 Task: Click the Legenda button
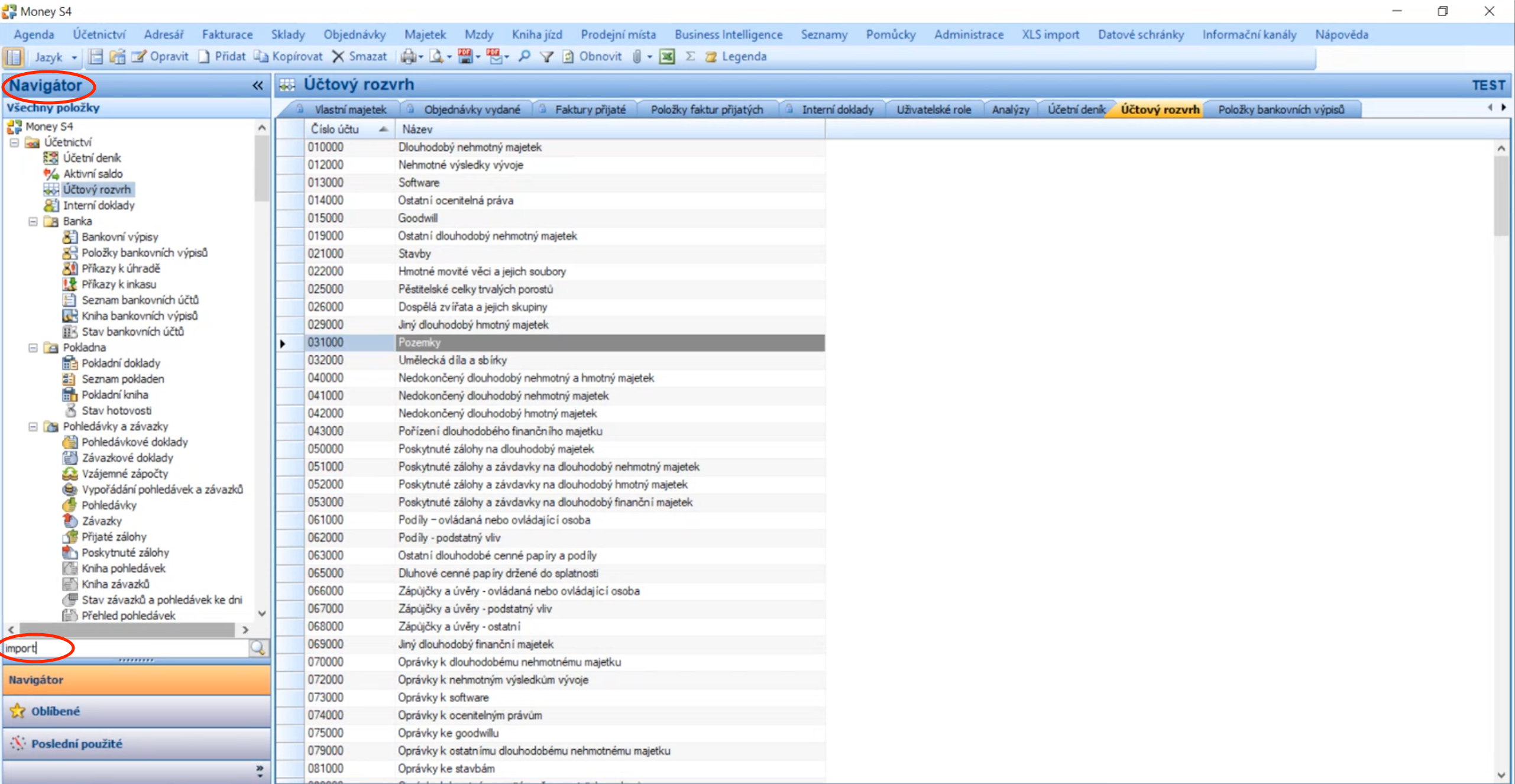736,57
